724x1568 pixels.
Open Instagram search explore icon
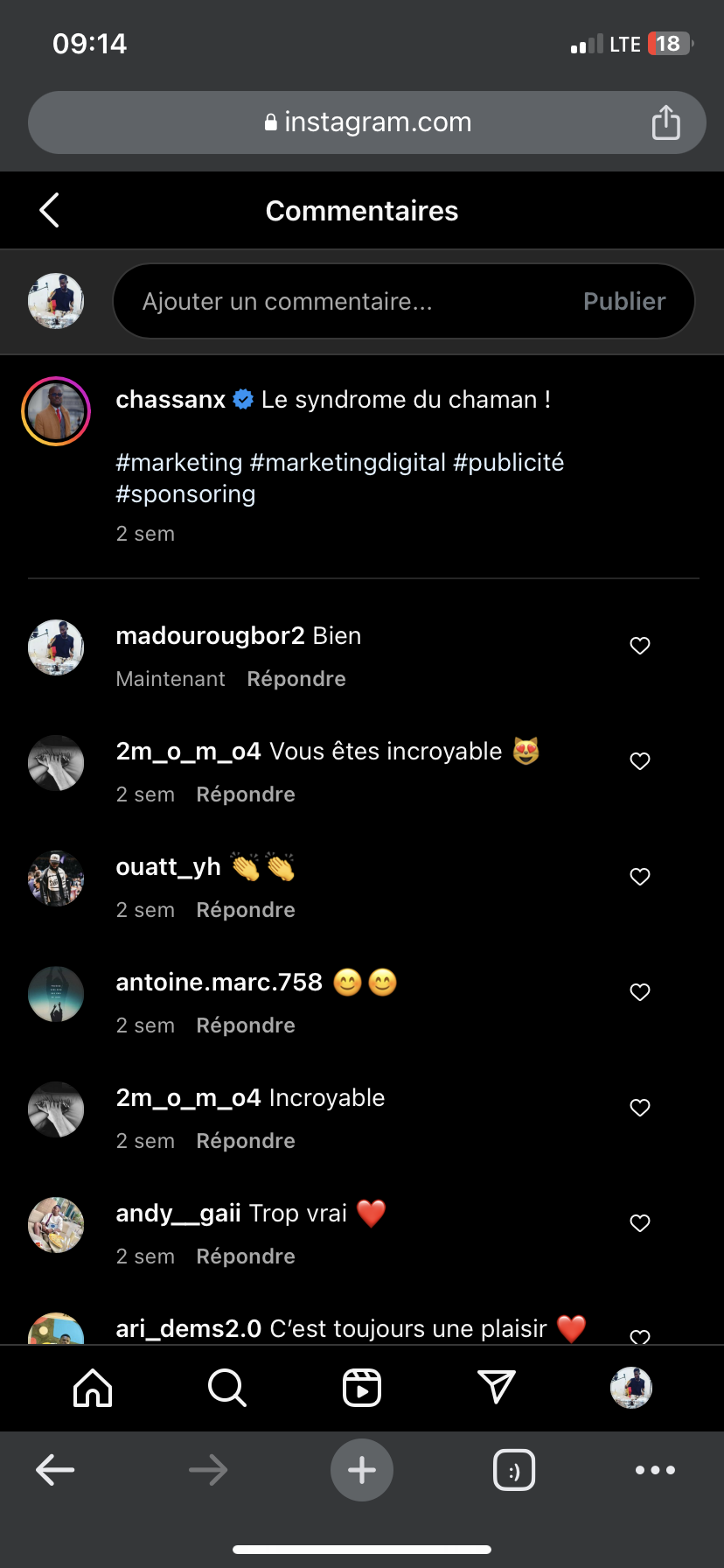point(227,1388)
